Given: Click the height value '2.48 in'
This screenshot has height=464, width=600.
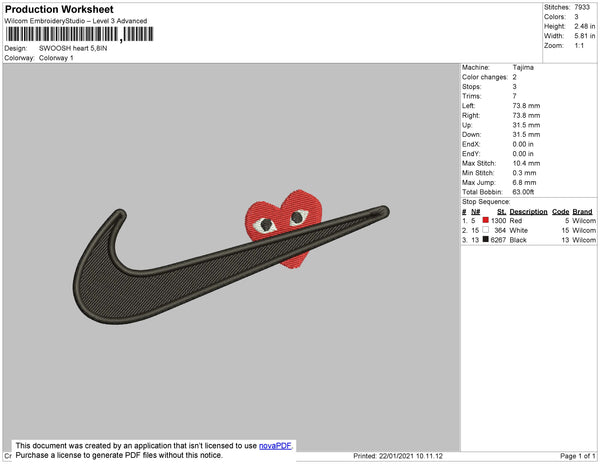Looking at the screenshot, I should tap(584, 26).
